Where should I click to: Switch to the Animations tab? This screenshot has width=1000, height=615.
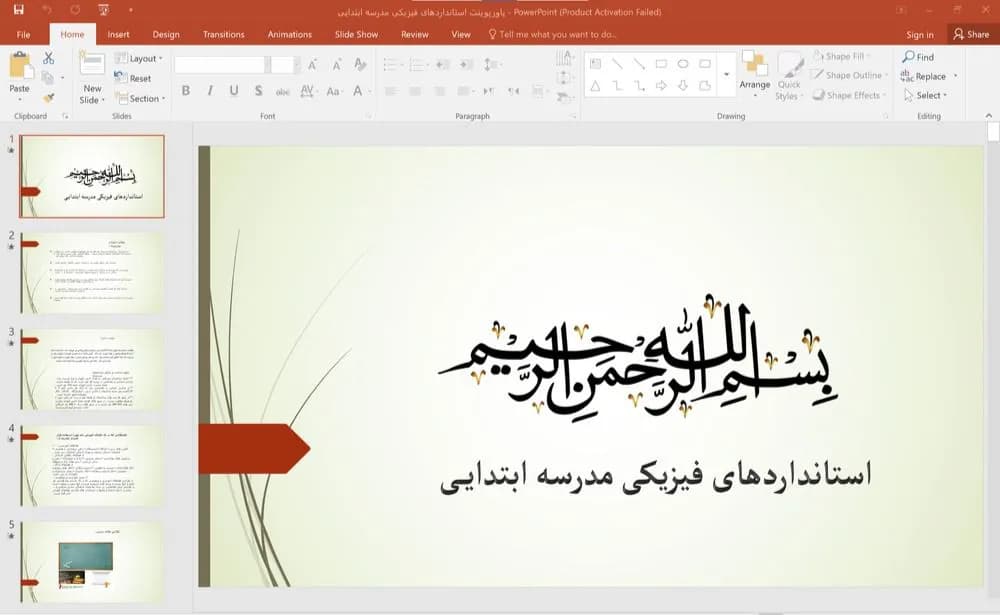click(x=290, y=34)
